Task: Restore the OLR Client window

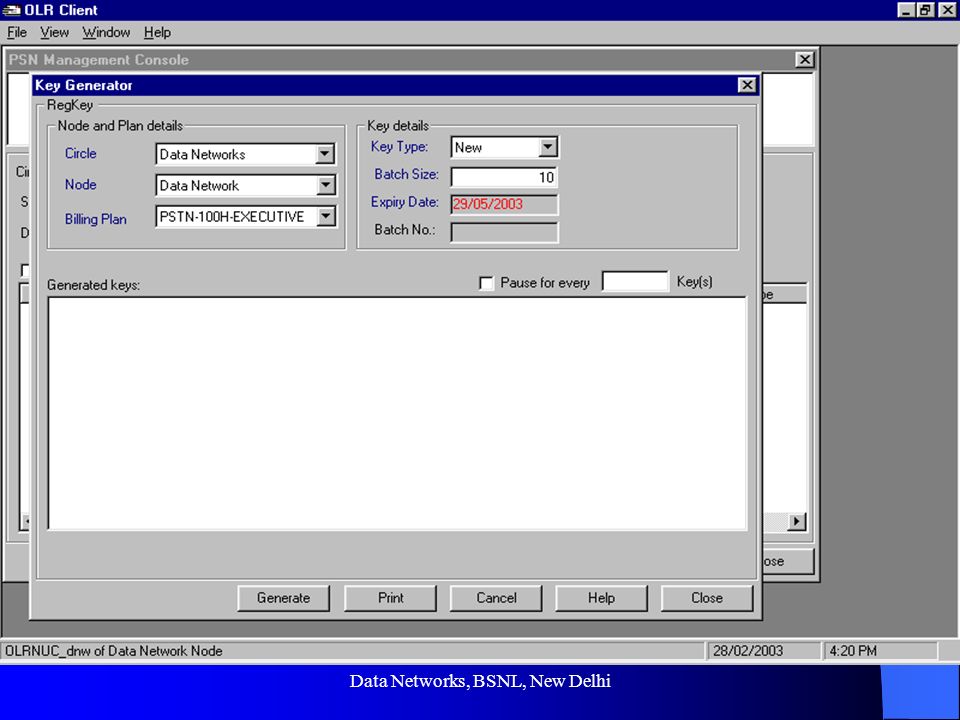Action: (925, 10)
